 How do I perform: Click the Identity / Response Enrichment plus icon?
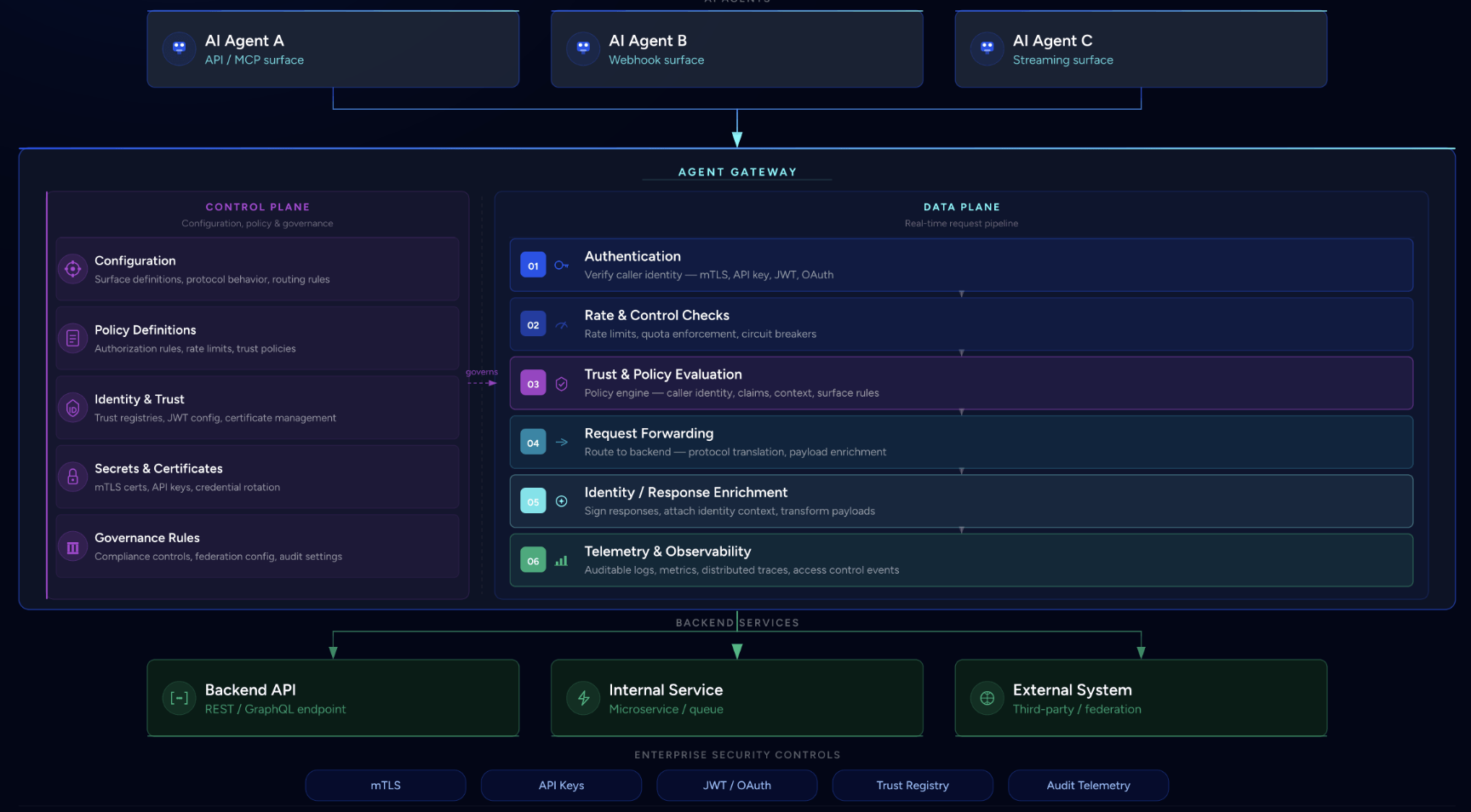point(561,501)
